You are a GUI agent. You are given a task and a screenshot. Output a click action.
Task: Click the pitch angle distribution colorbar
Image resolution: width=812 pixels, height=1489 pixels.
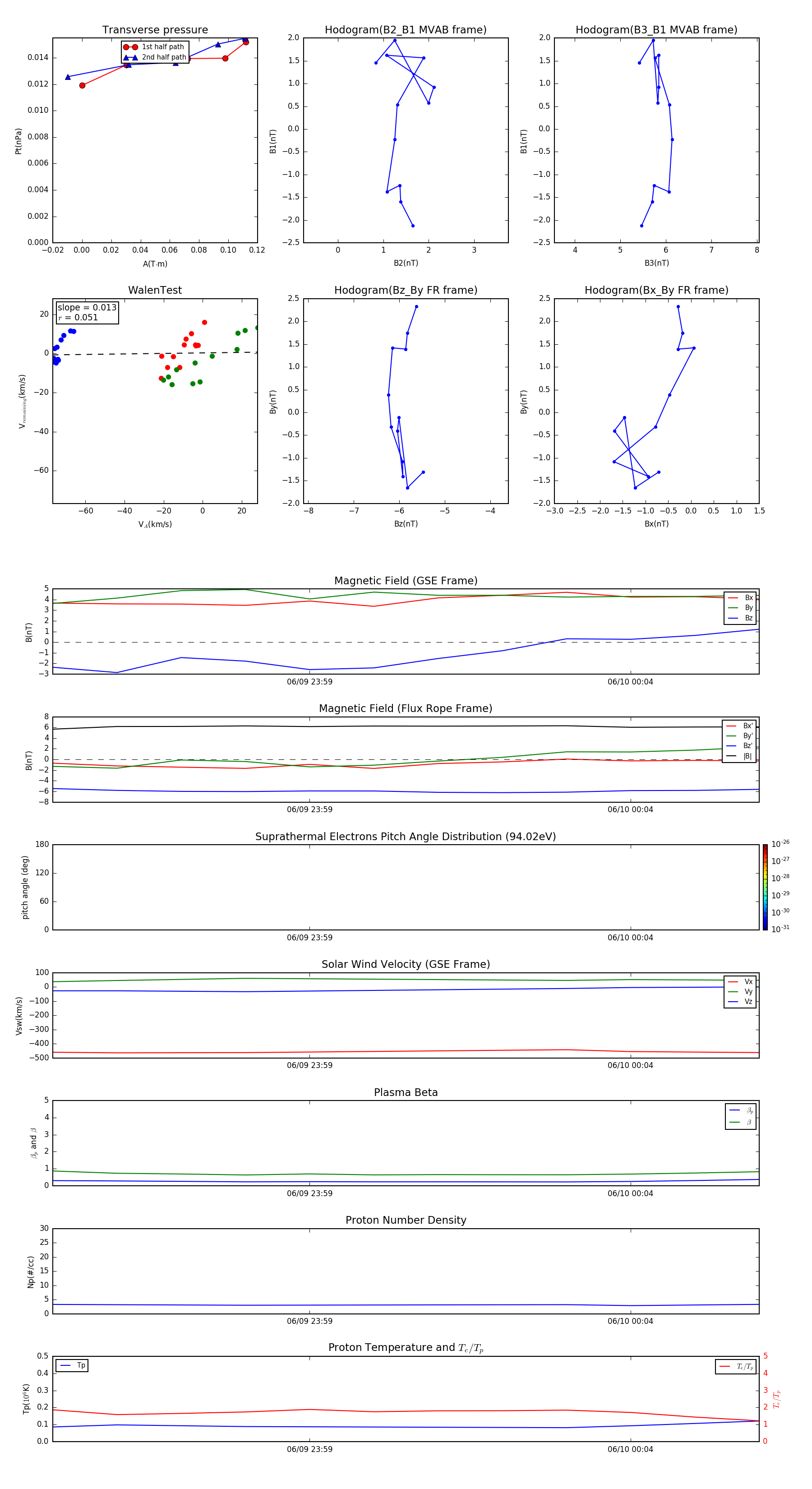tap(765, 887)
